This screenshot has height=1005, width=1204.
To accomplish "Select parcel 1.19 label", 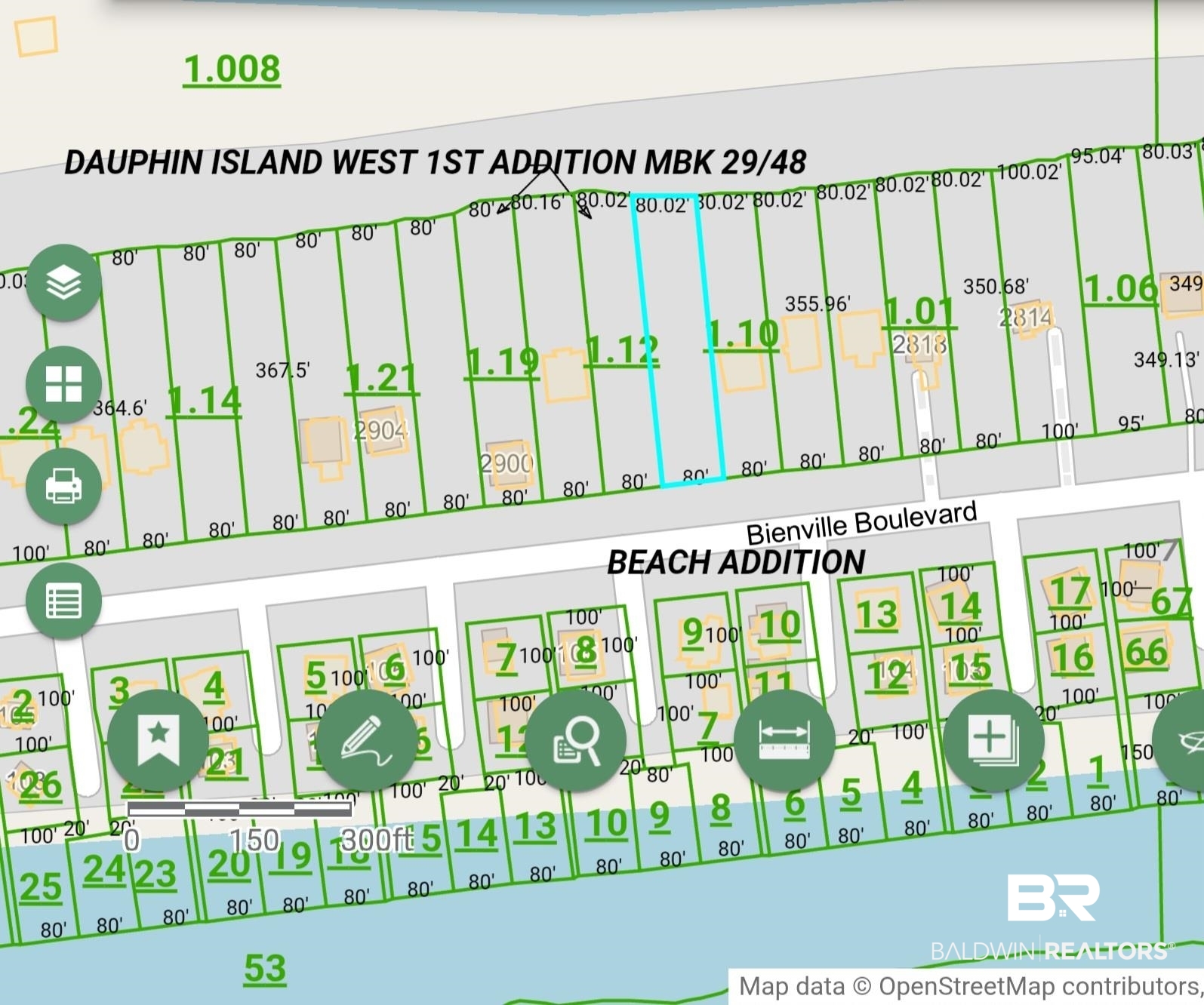I will (x=502, y=362).
